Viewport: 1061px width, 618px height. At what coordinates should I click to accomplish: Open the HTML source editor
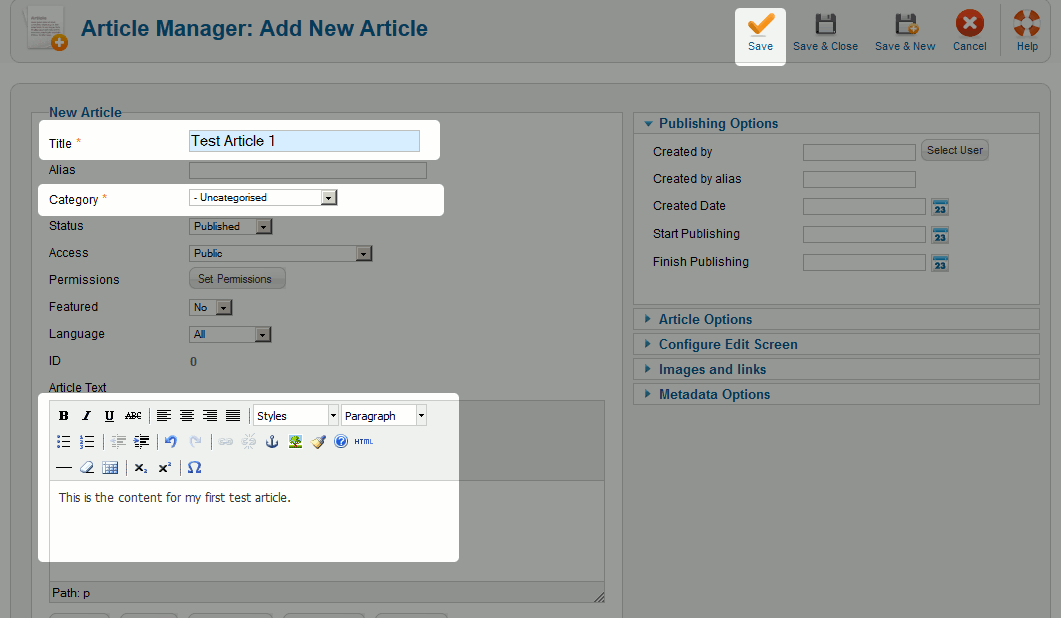pyautogui.click(x=364, y=441)
